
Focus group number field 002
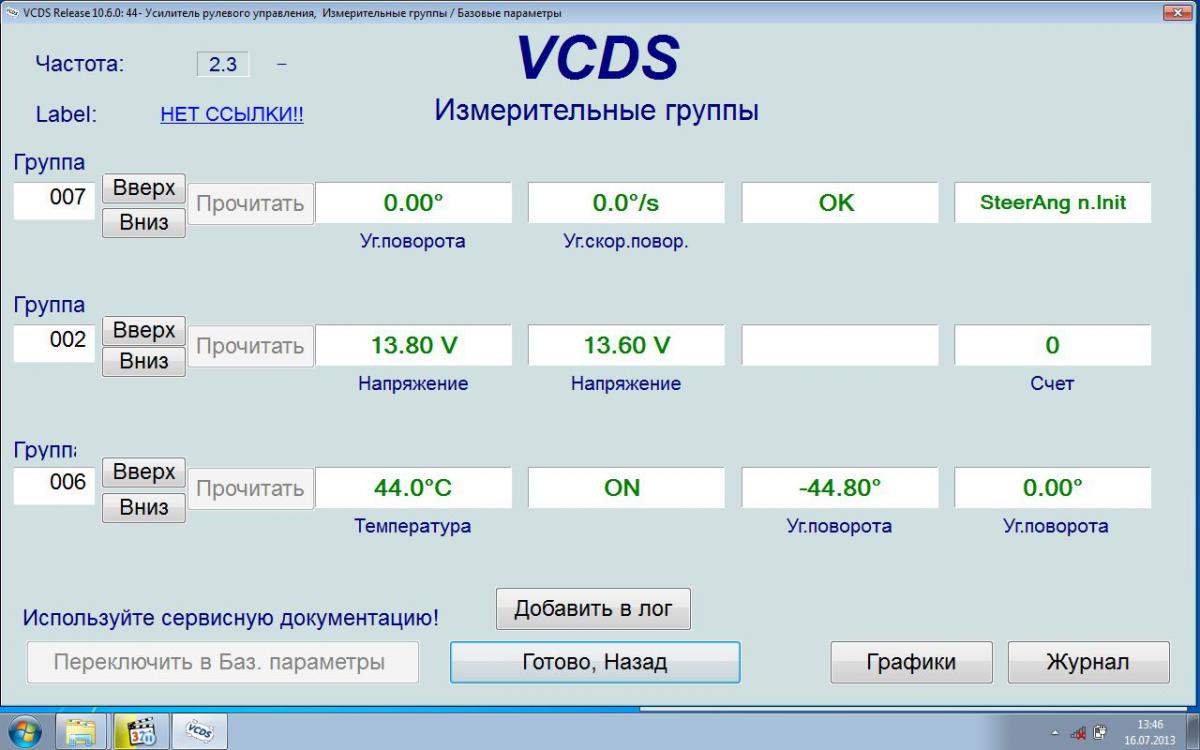click(x=56, y=341)
